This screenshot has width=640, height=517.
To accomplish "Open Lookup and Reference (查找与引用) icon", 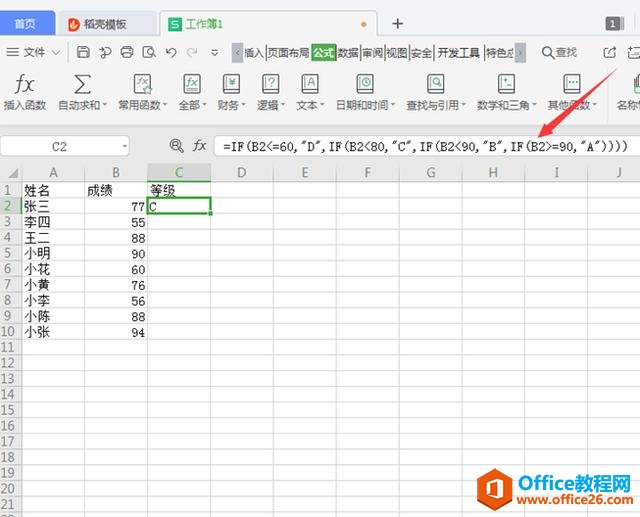I will (436, 84).
